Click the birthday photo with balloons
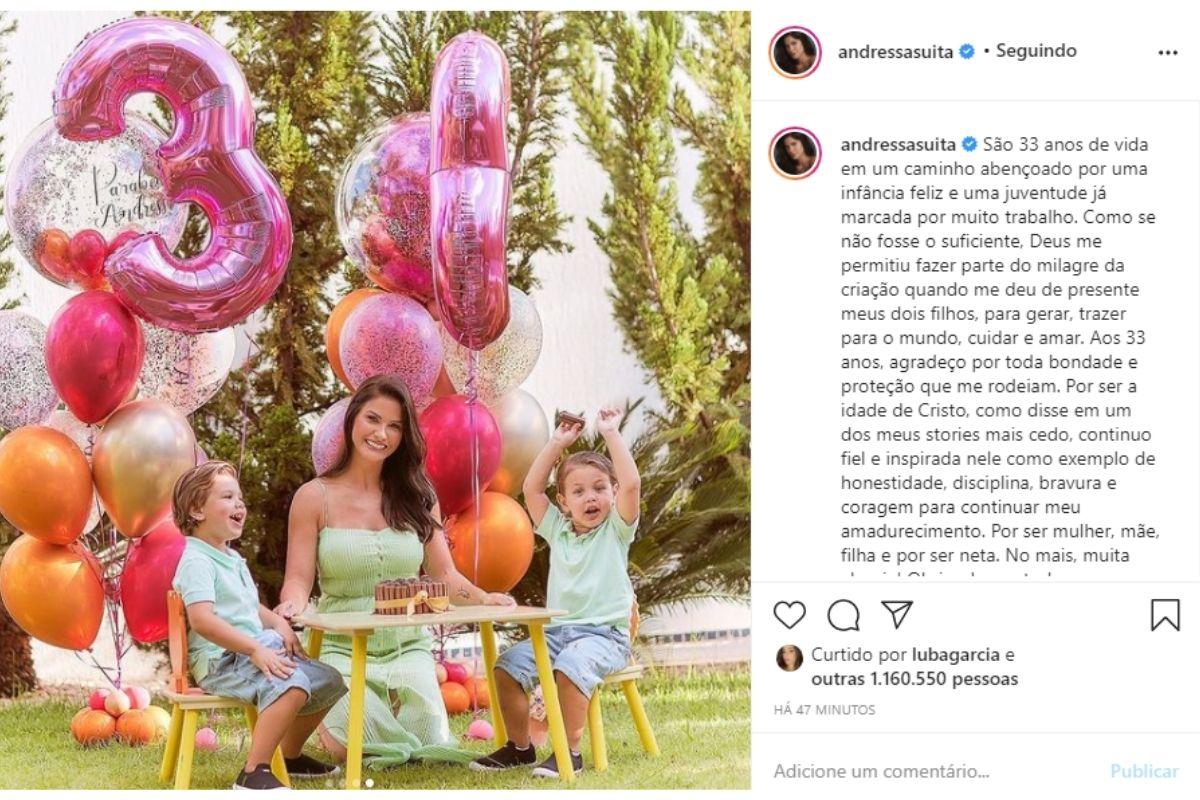Screen dimensions: 1200x800 [x=375, y=400]
